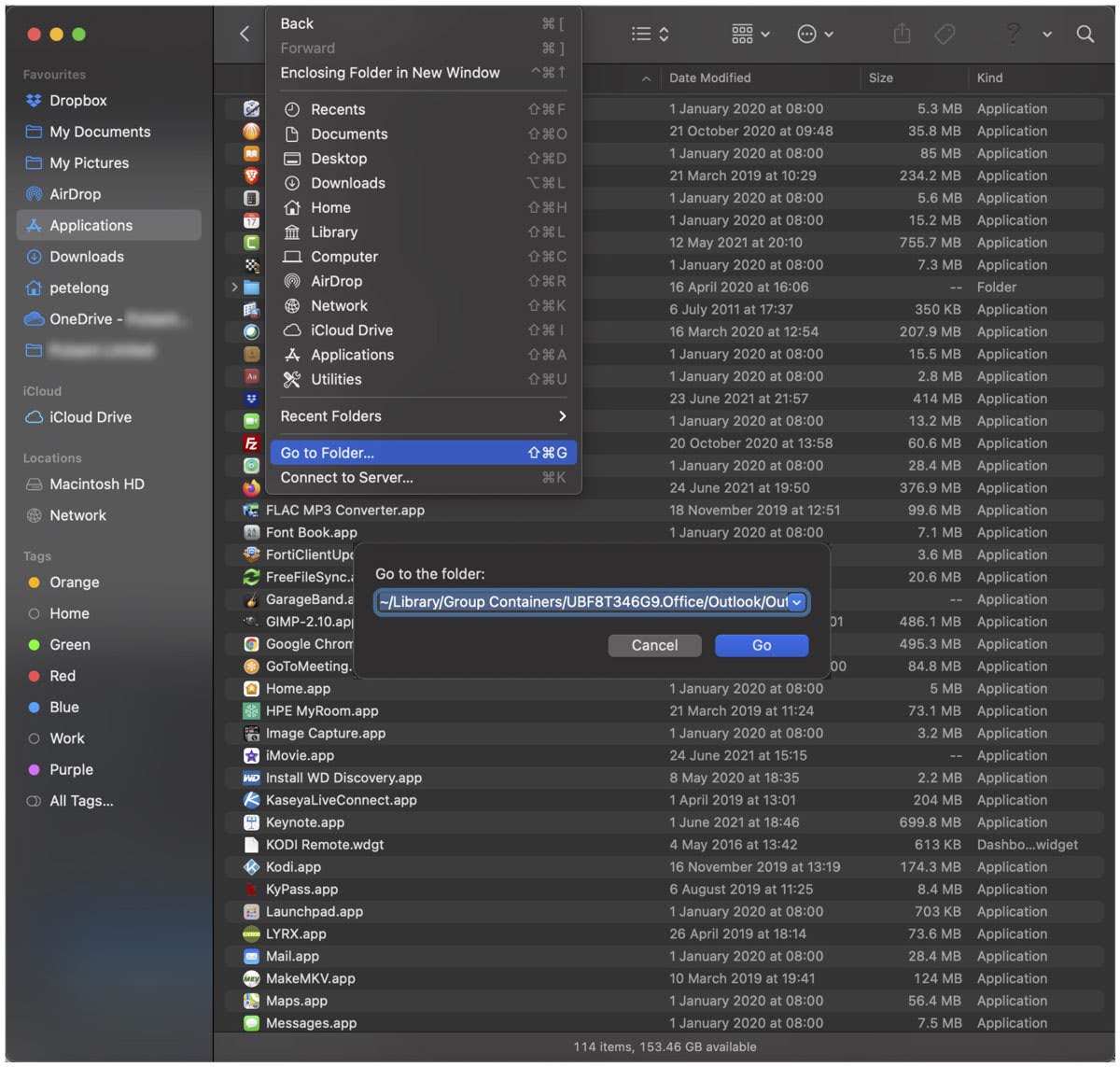Choose Back from the Go menu
The height and width of the screenshot is (1067, 1120).
click(x=423, y=23)
